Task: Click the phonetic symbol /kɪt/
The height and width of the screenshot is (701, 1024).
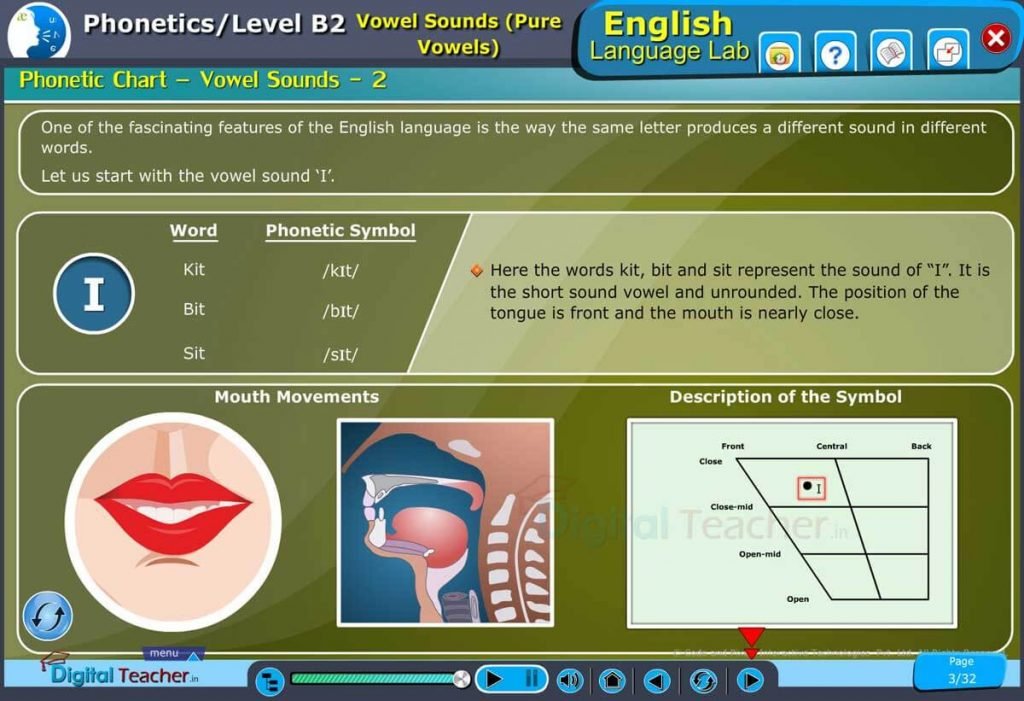Action: [340, 270]
